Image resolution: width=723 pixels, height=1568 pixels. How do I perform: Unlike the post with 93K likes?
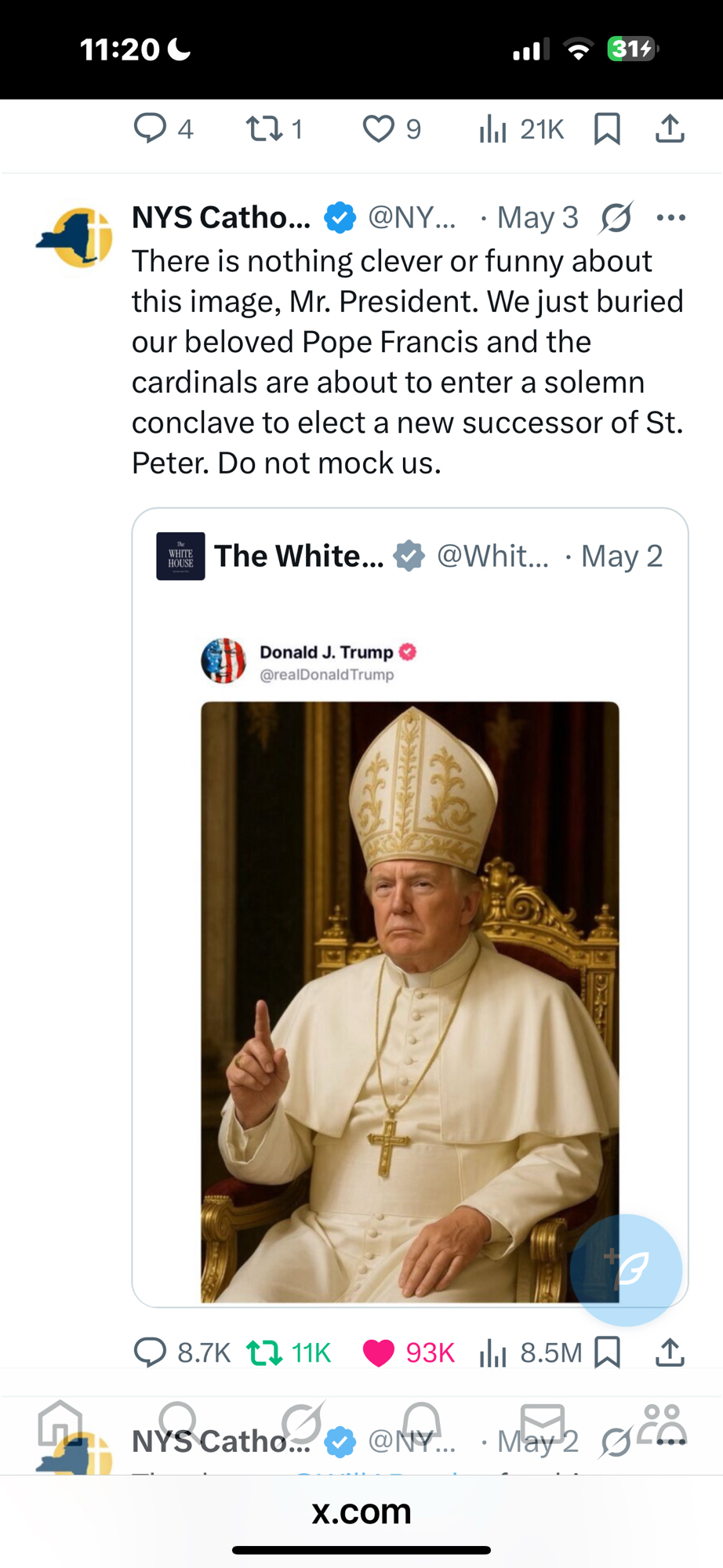tap(378, 1352)
